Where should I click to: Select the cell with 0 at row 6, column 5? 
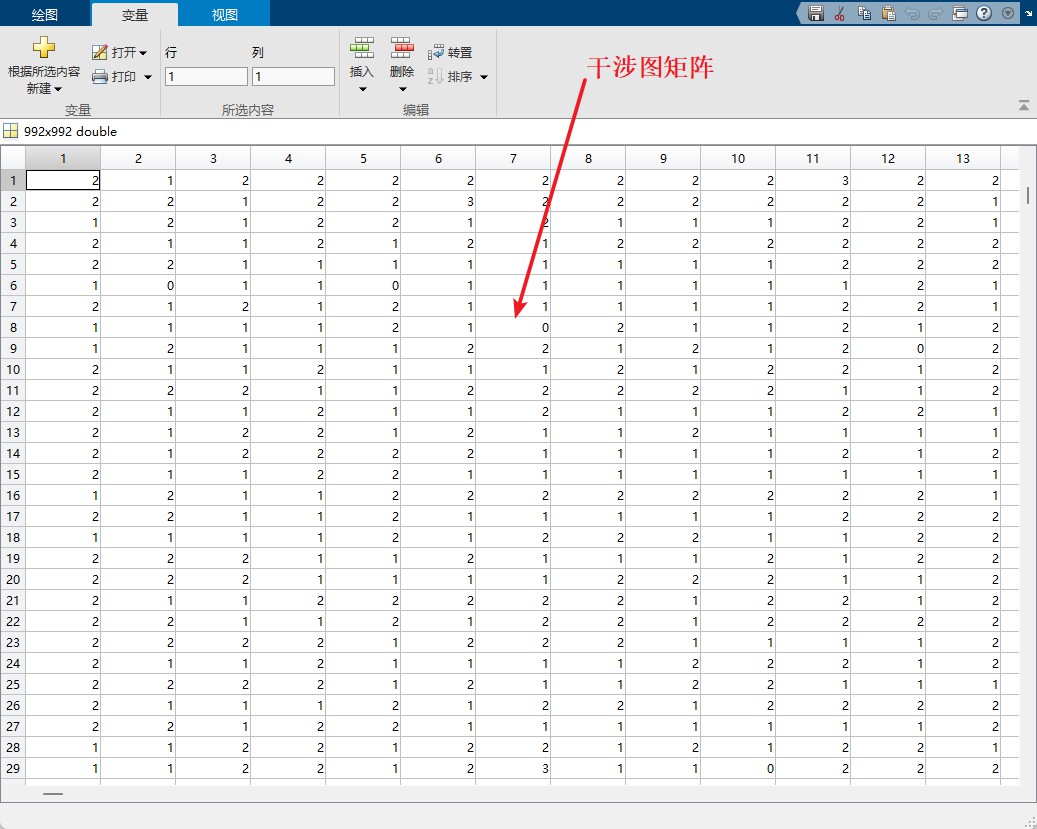(363, 286)
